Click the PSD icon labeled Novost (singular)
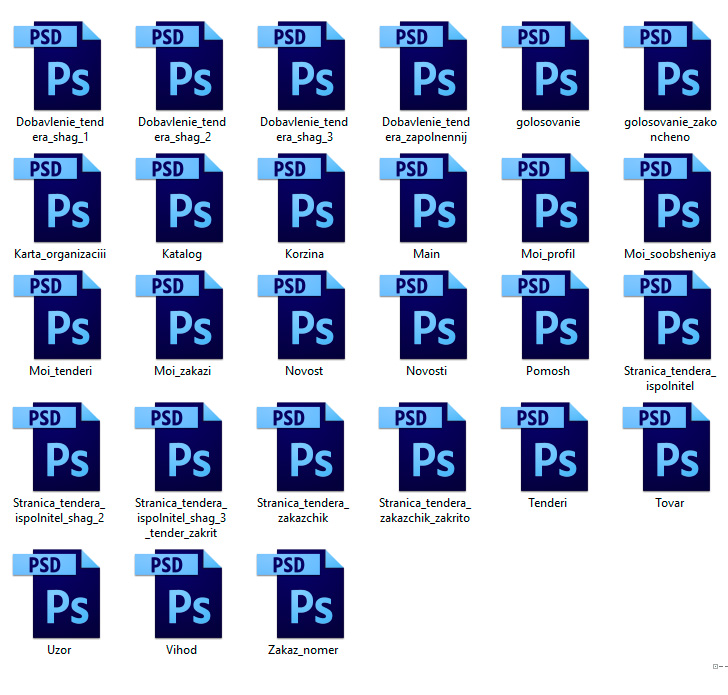728x695 pixels. [302, 315]
